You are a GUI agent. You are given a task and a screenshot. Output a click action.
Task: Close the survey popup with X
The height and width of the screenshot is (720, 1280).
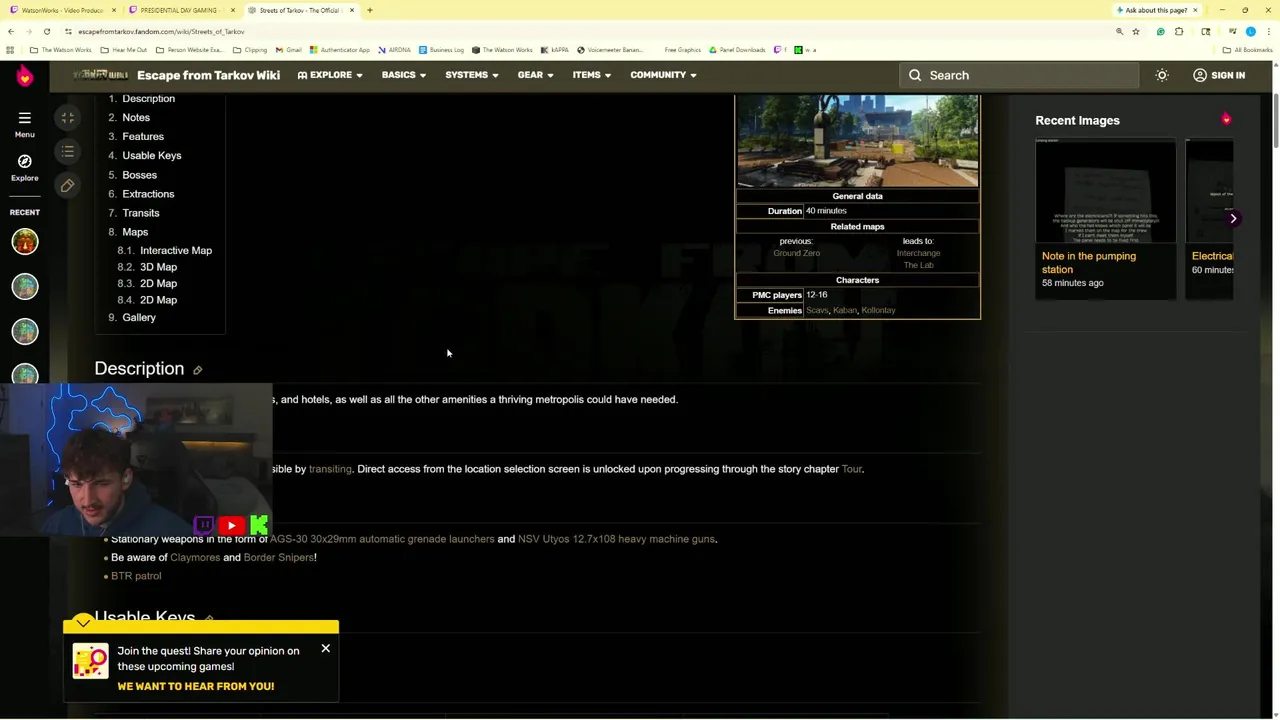pos(325,649)
